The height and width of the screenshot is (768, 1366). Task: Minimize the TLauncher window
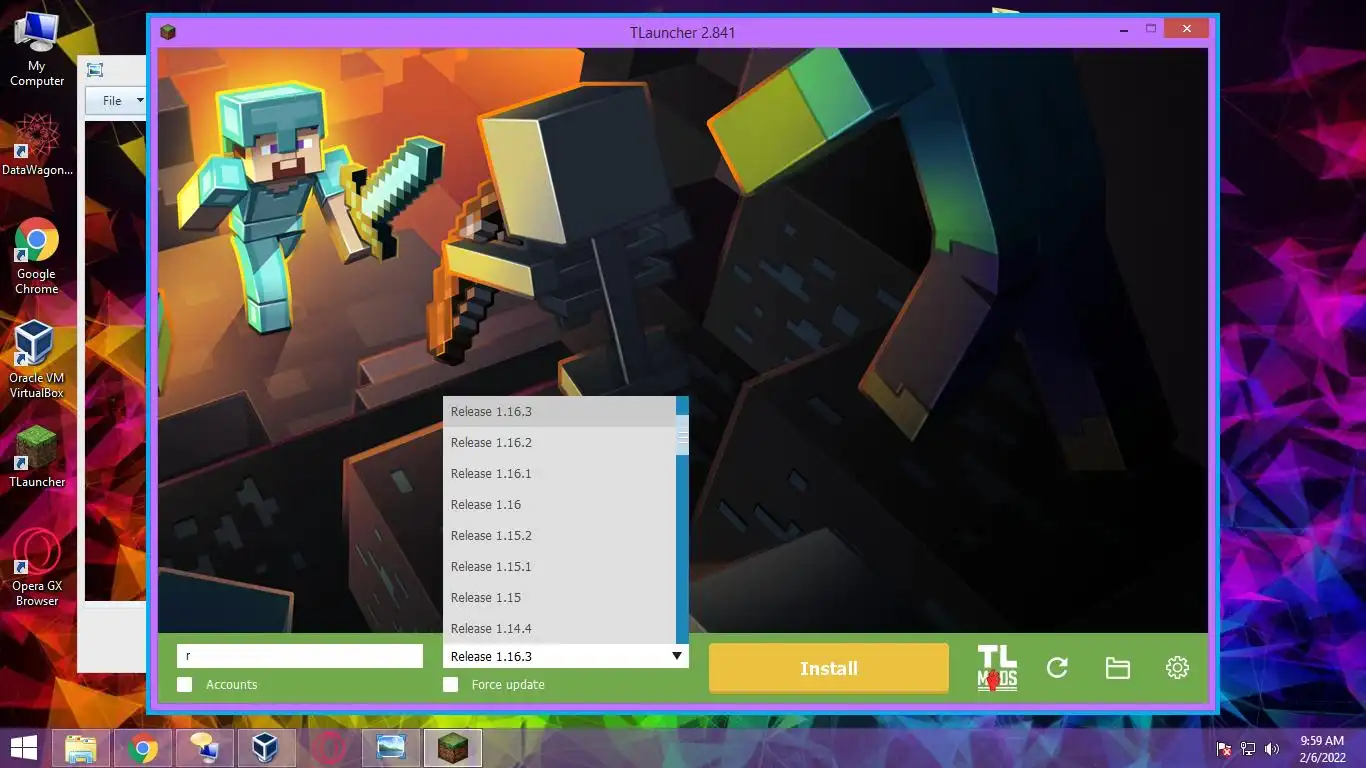coord(1125,29)
